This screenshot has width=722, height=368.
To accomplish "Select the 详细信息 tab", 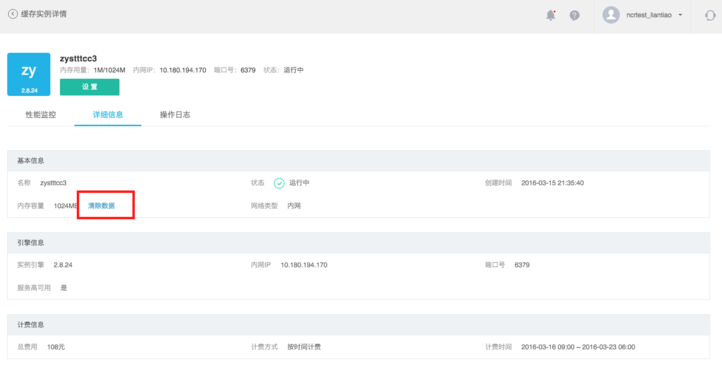I will click(108, 115).
